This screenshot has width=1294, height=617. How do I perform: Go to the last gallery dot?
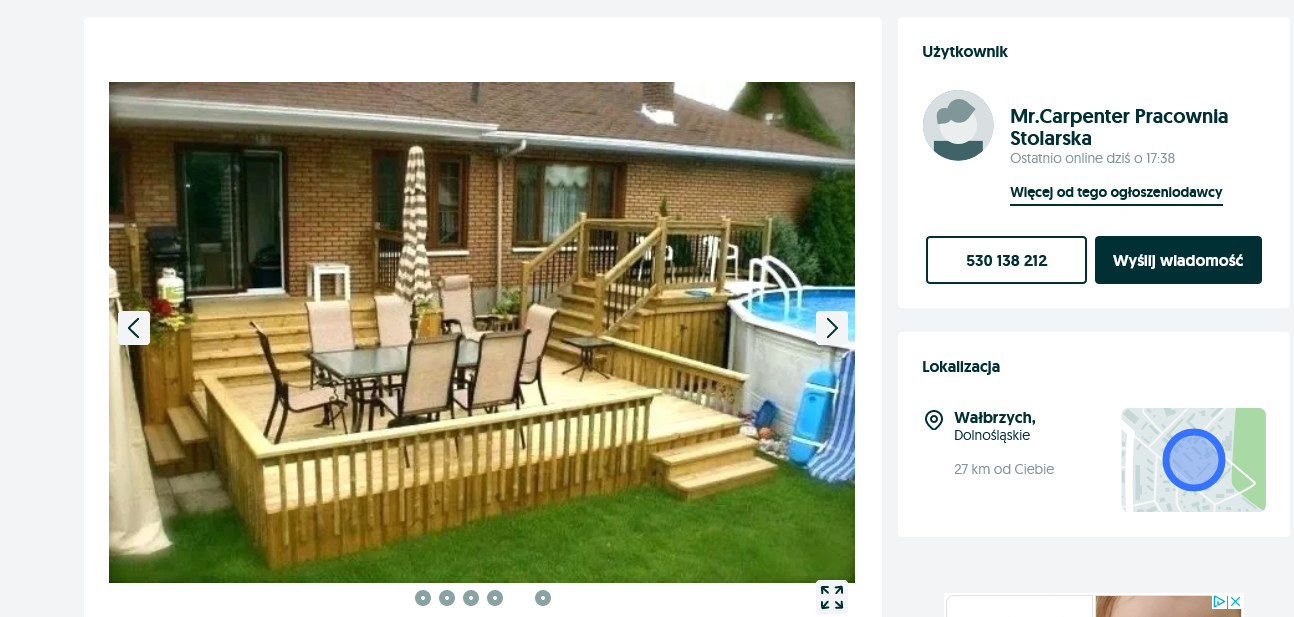point(543,598)
